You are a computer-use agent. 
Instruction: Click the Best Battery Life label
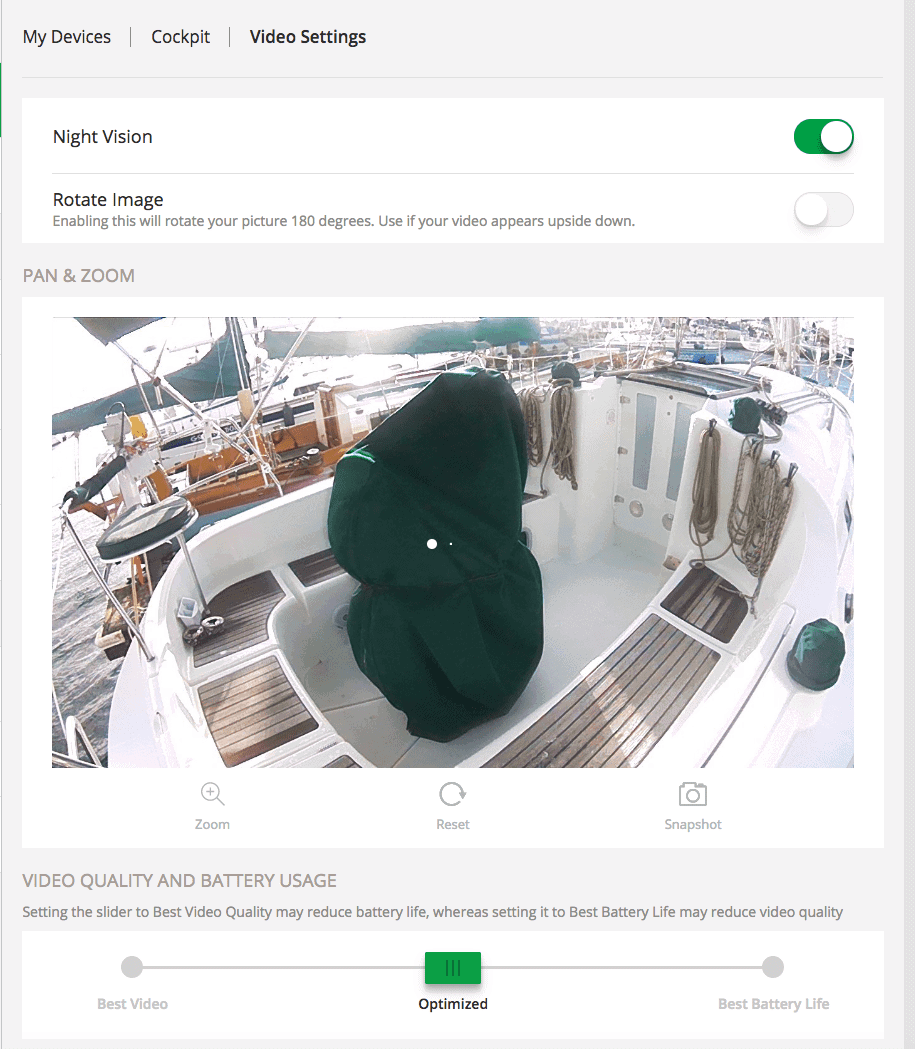coord(773,1003)
